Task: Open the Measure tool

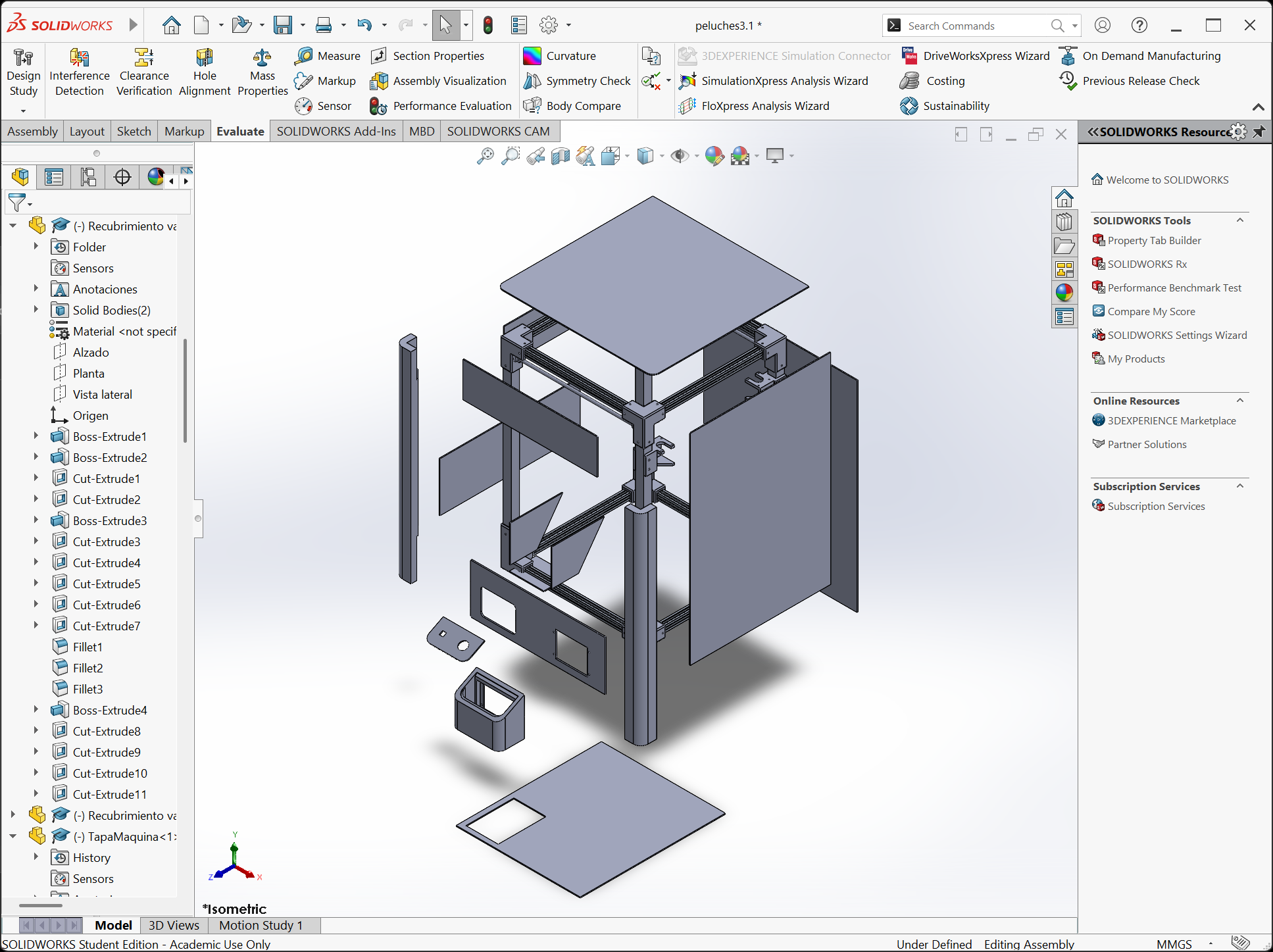Action: 328,56
